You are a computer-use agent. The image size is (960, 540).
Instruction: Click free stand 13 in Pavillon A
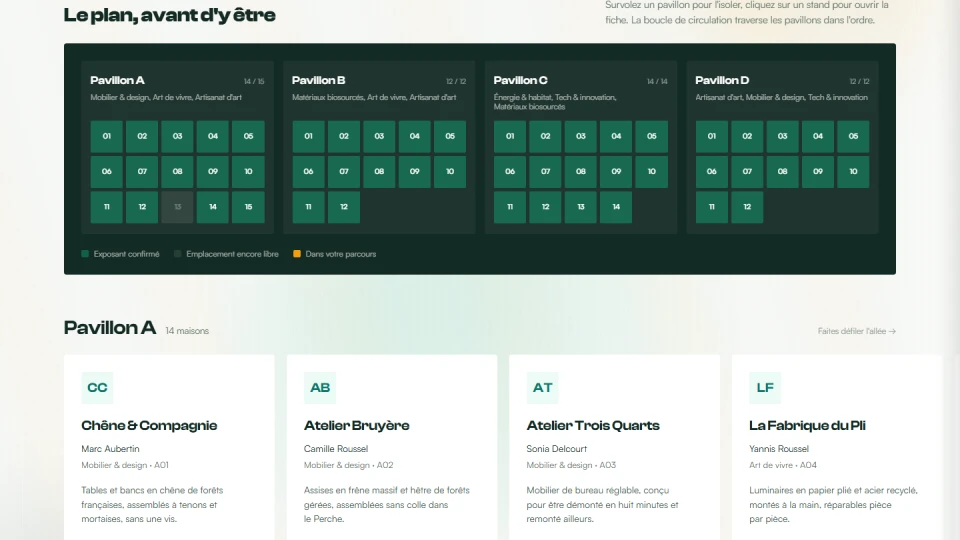click(x=178, y=207)
